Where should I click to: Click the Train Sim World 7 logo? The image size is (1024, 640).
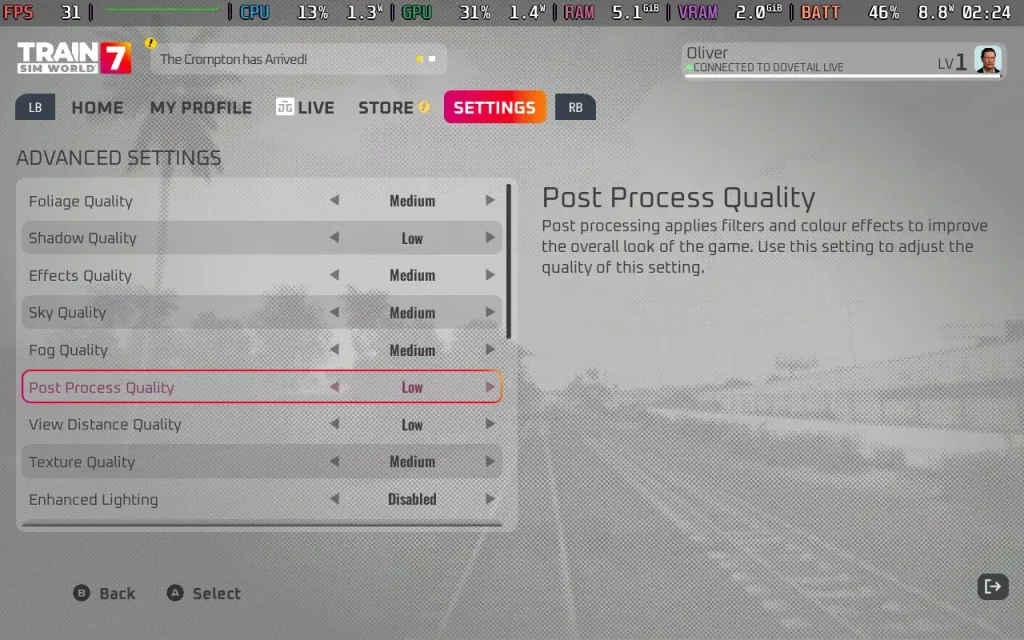pos(74,57)
